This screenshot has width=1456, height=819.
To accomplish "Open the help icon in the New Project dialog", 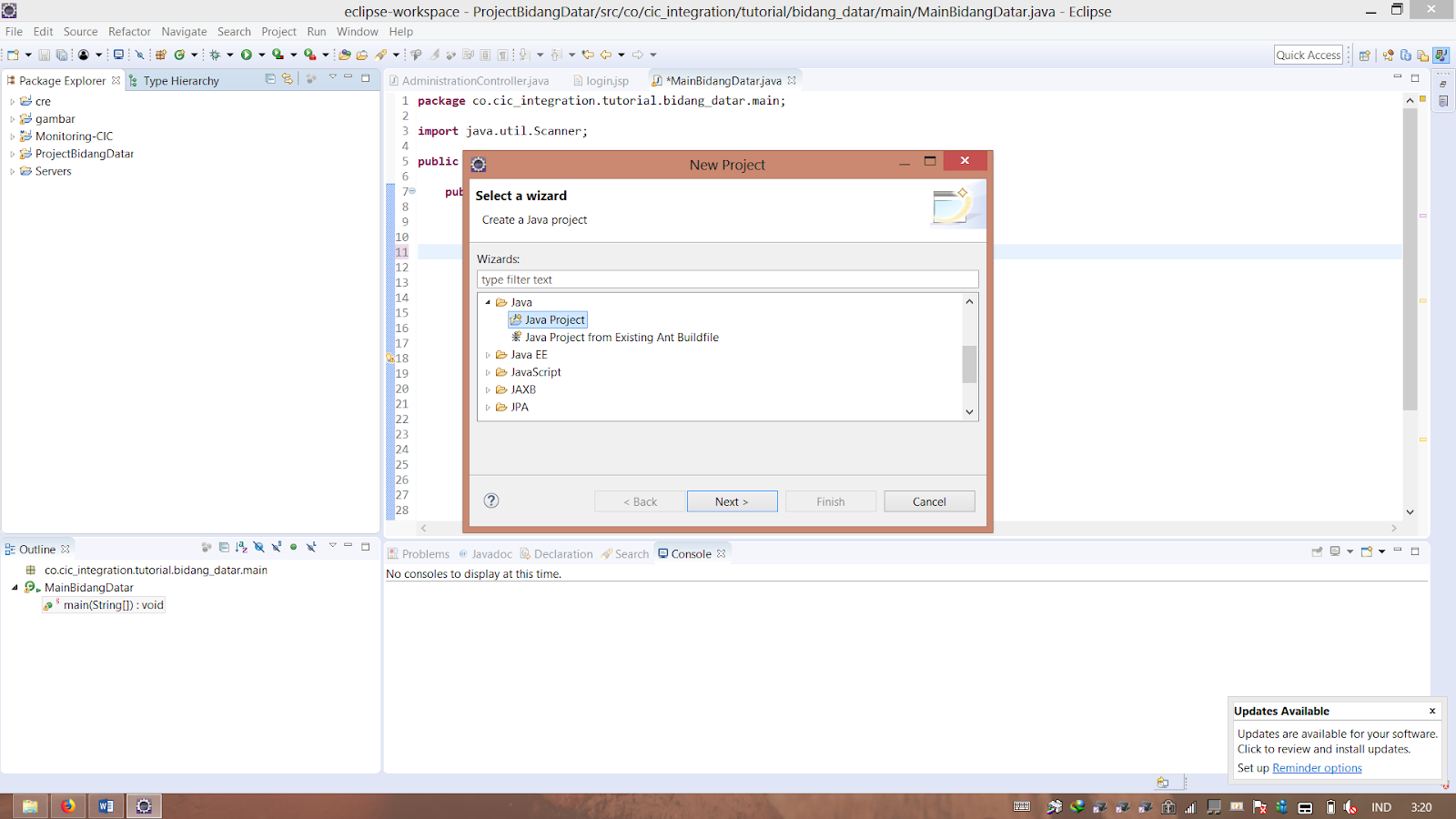I will click(491, 500).
